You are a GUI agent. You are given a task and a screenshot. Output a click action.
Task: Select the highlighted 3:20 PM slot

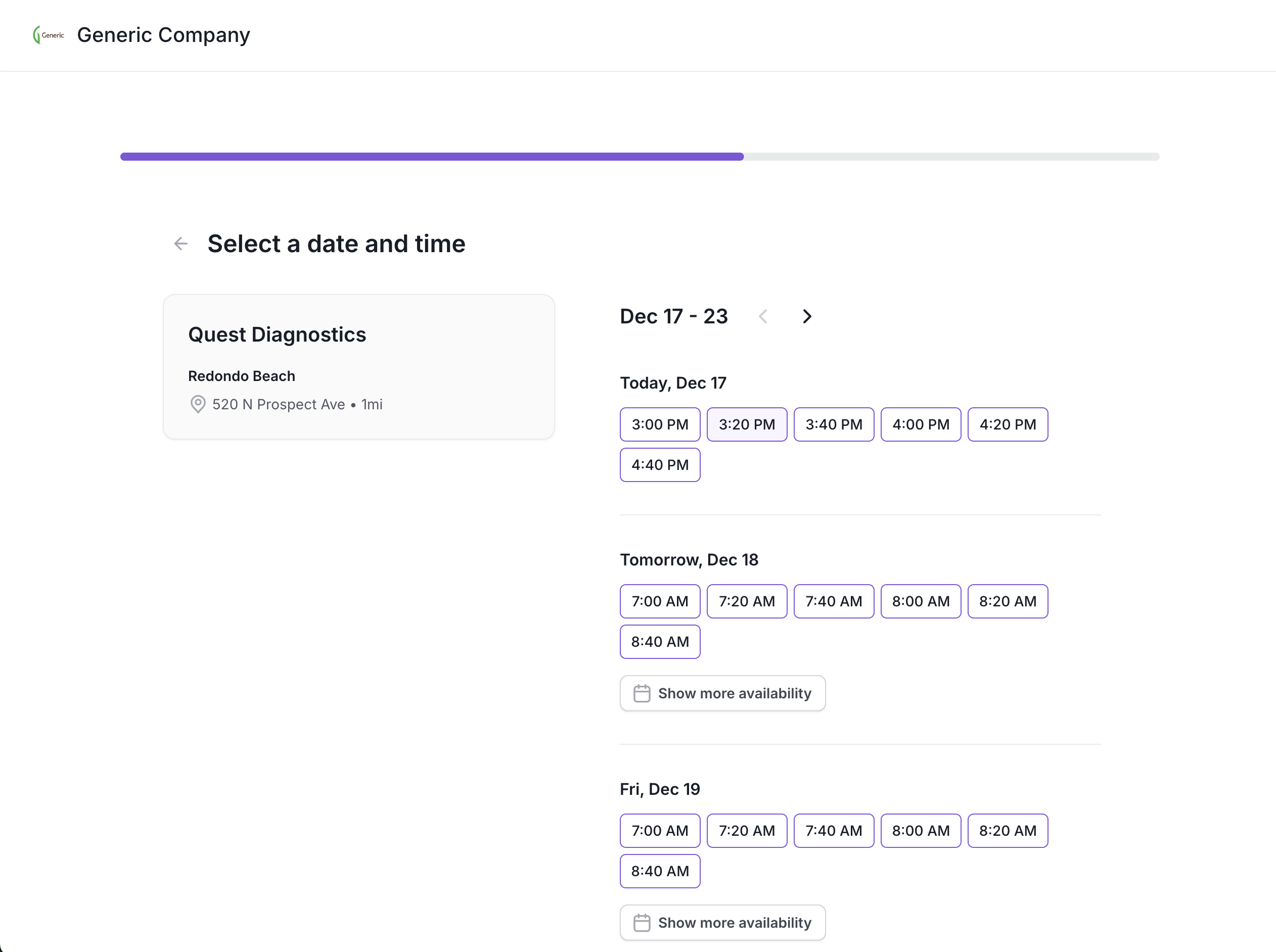click(x=747, y=425)
